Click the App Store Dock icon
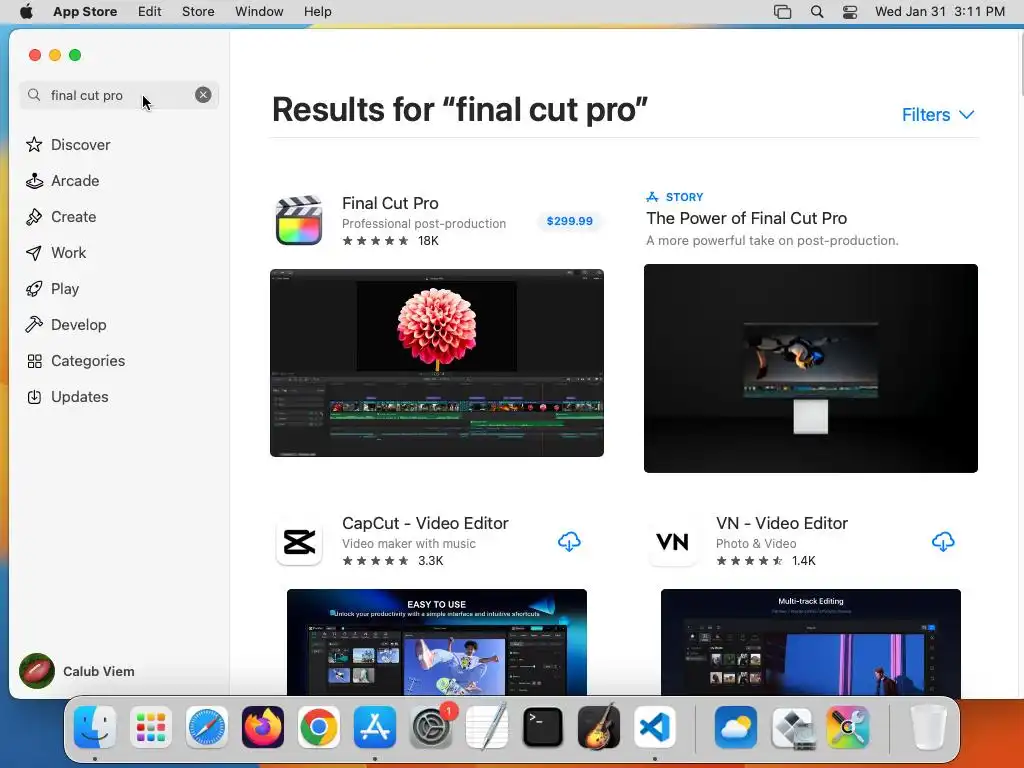 [375, 727]
